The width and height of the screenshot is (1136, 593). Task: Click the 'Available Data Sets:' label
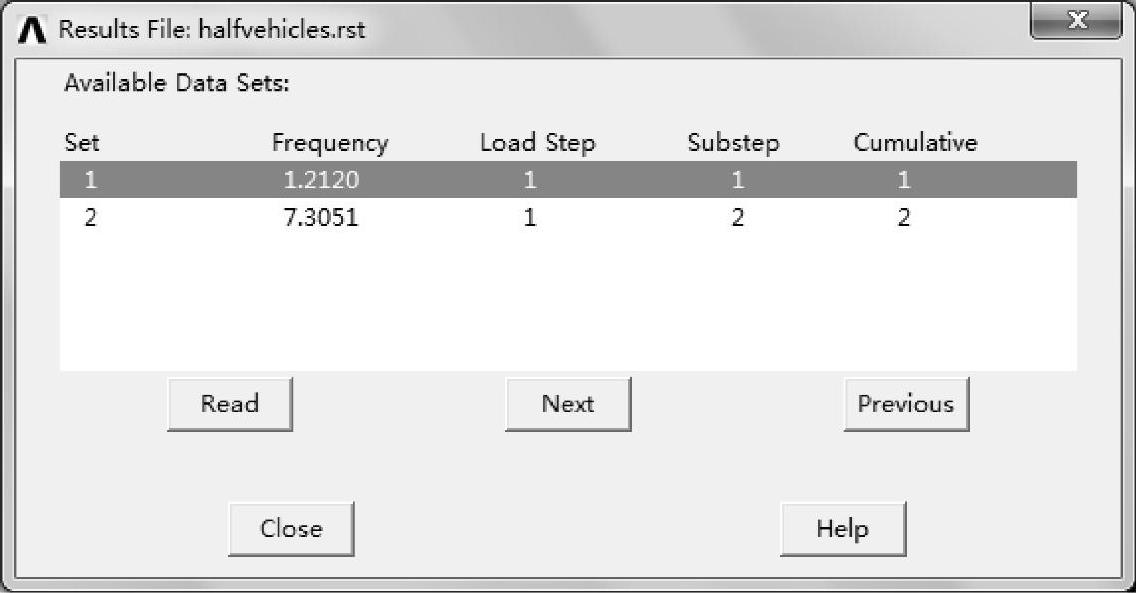[176, 83]
